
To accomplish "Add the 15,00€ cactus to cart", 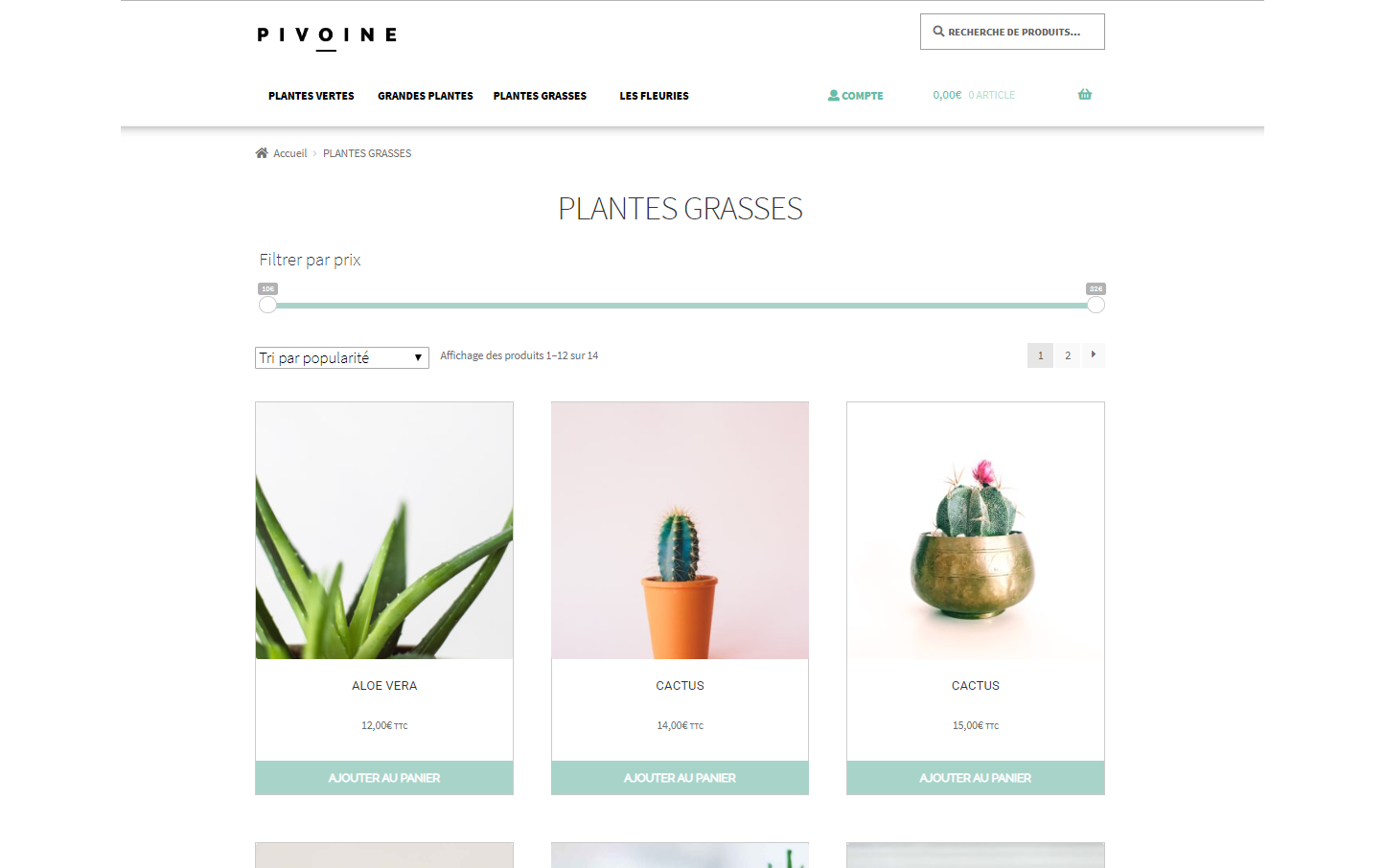I will click(x=976, y=778).
